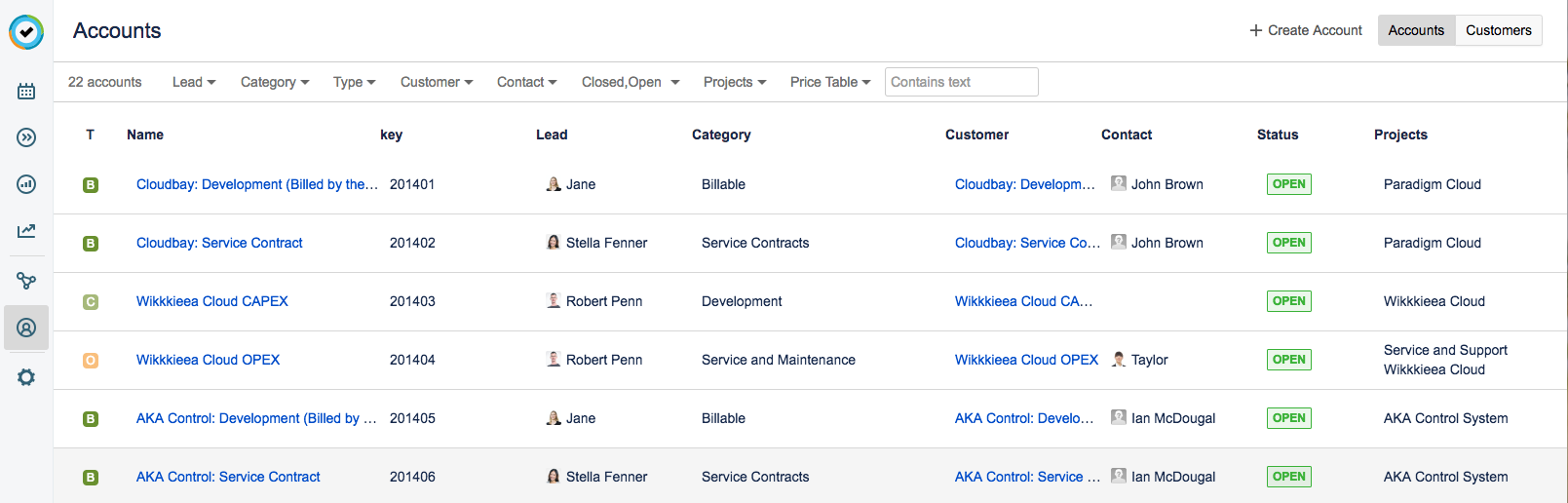
Task: Click the Contains text search field
Action: coord(961,82)
